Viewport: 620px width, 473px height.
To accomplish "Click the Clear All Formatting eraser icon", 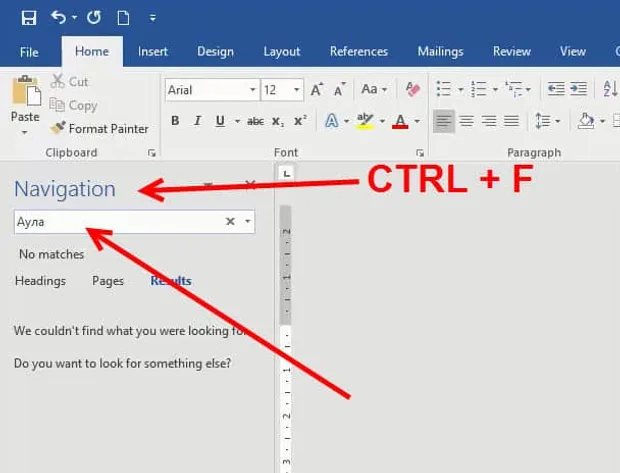I will [x=412, y=89].
